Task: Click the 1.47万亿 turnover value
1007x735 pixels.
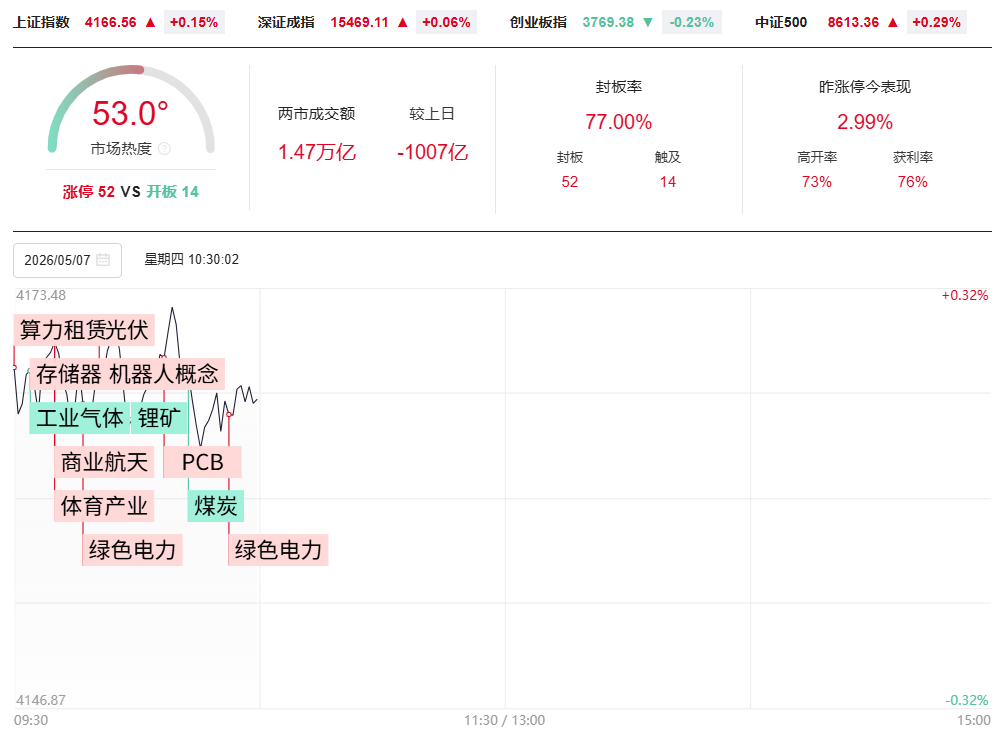Action: tap(317, 152)
